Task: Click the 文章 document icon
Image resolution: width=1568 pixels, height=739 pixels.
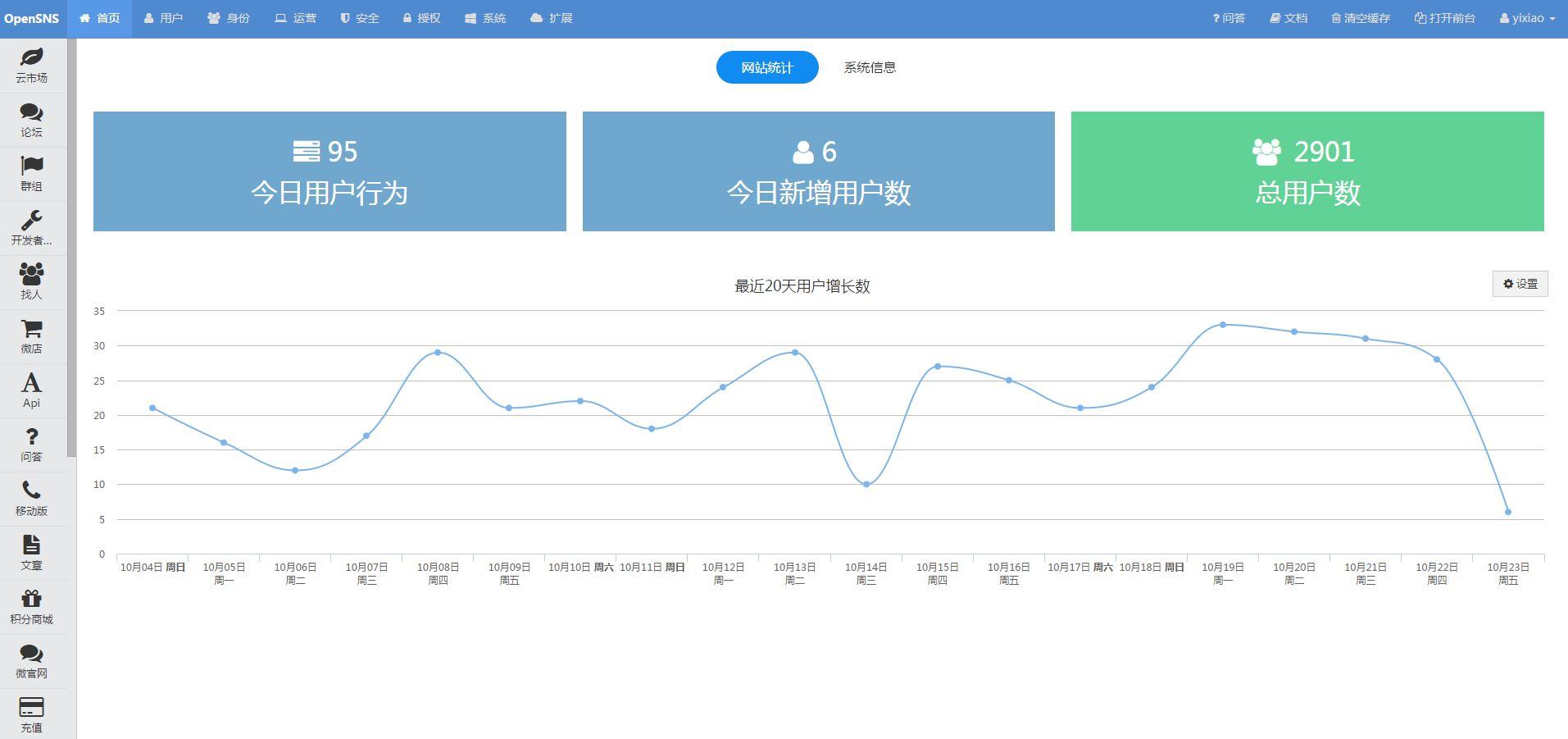Action: click(31, 545)
